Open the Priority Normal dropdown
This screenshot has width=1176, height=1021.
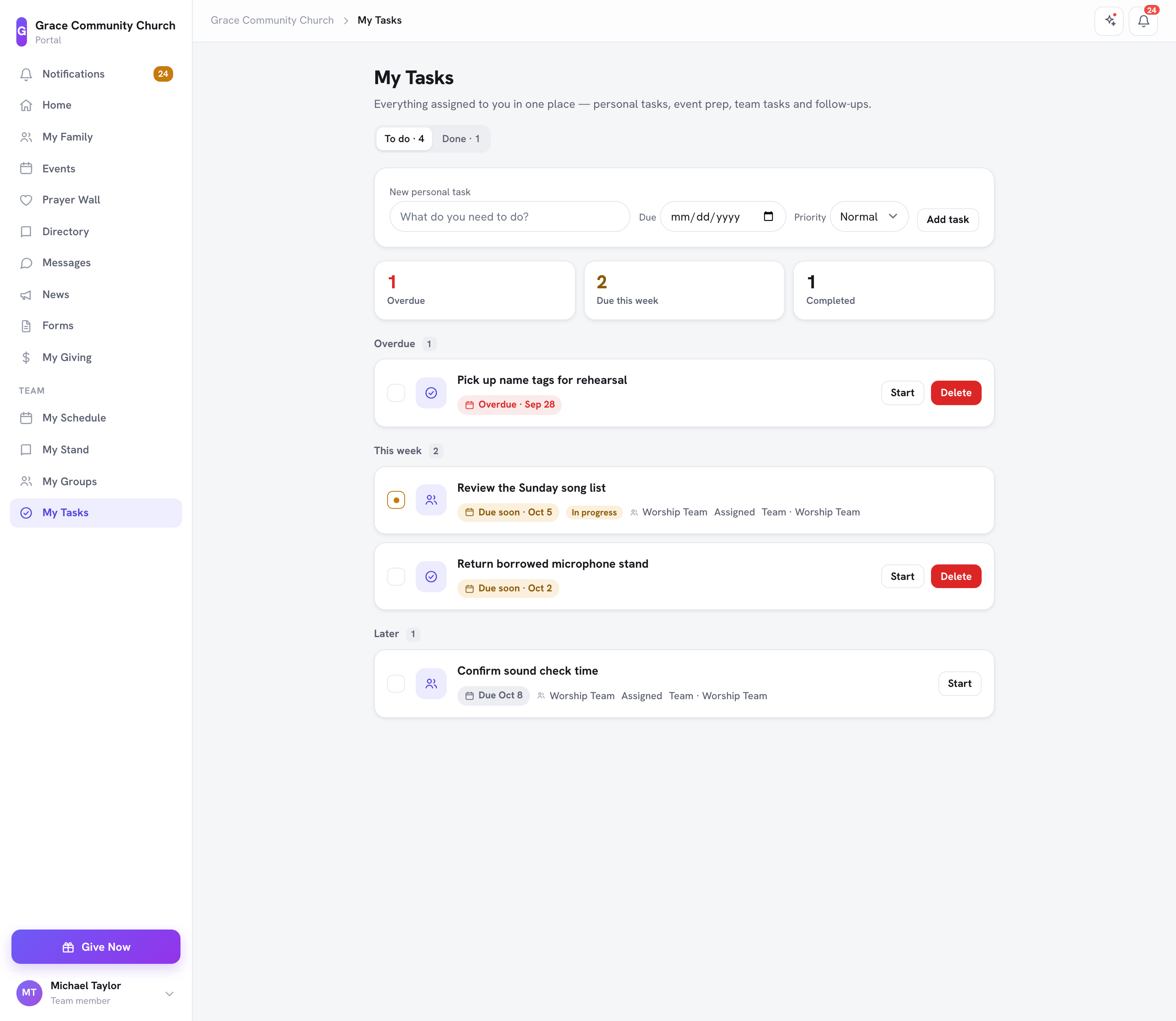(869, 216)
